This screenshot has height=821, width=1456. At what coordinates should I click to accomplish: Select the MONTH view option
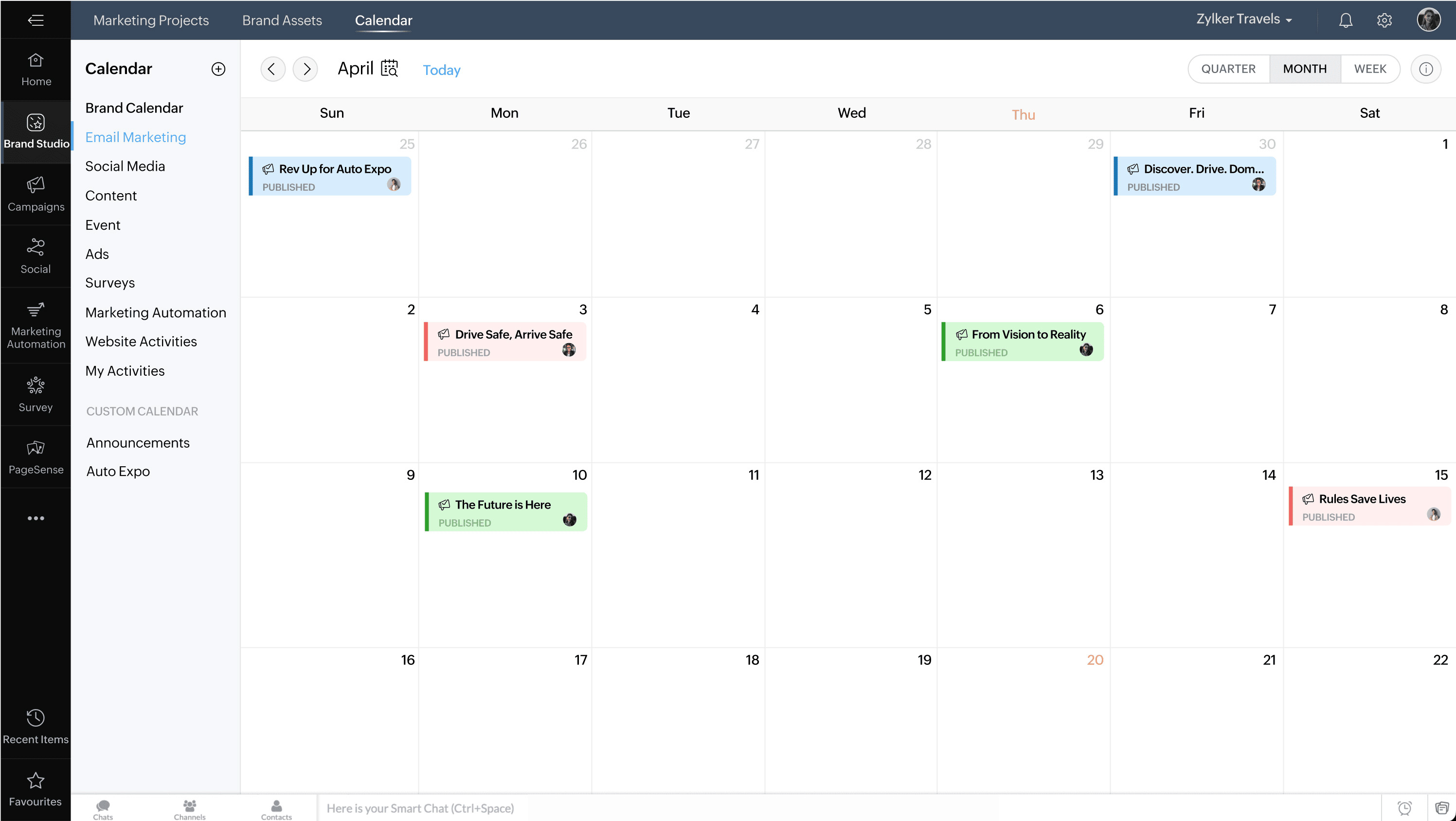click(1305, 69)
